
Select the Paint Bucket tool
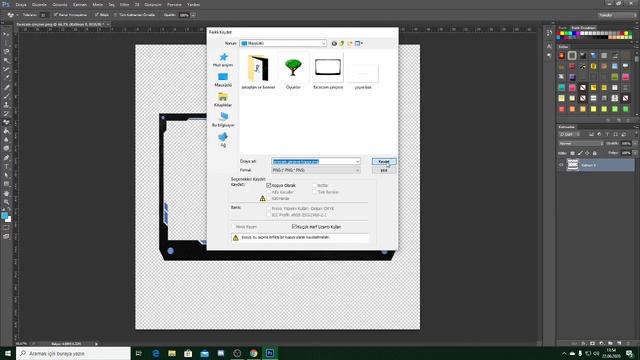coord(6,131)
